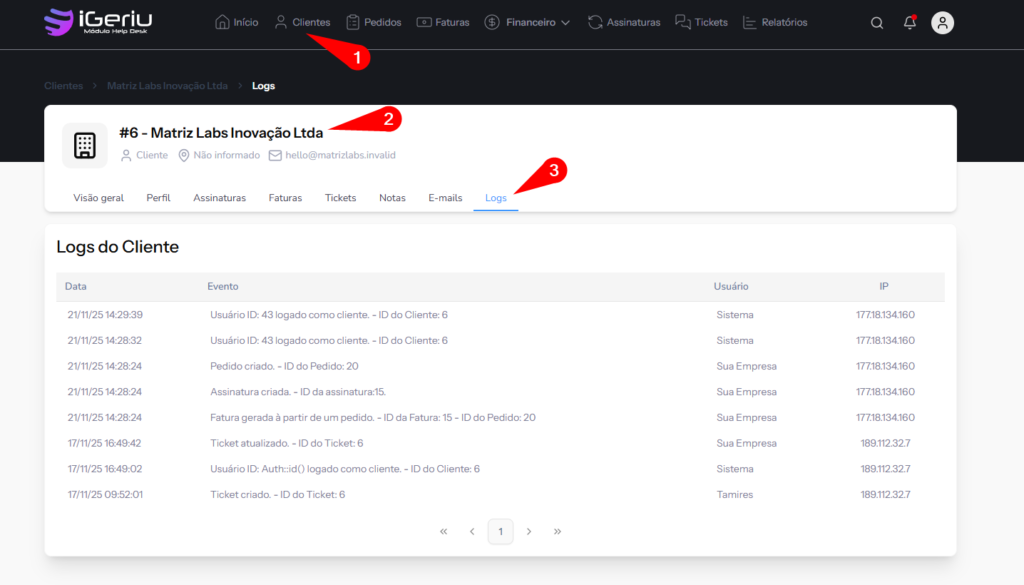Image resolution: width=1024 pixels, height=585 pixels.
Task: Click the Matriz Labs Inovação Ltda breadcrumb
Action: tap(167, 86)
